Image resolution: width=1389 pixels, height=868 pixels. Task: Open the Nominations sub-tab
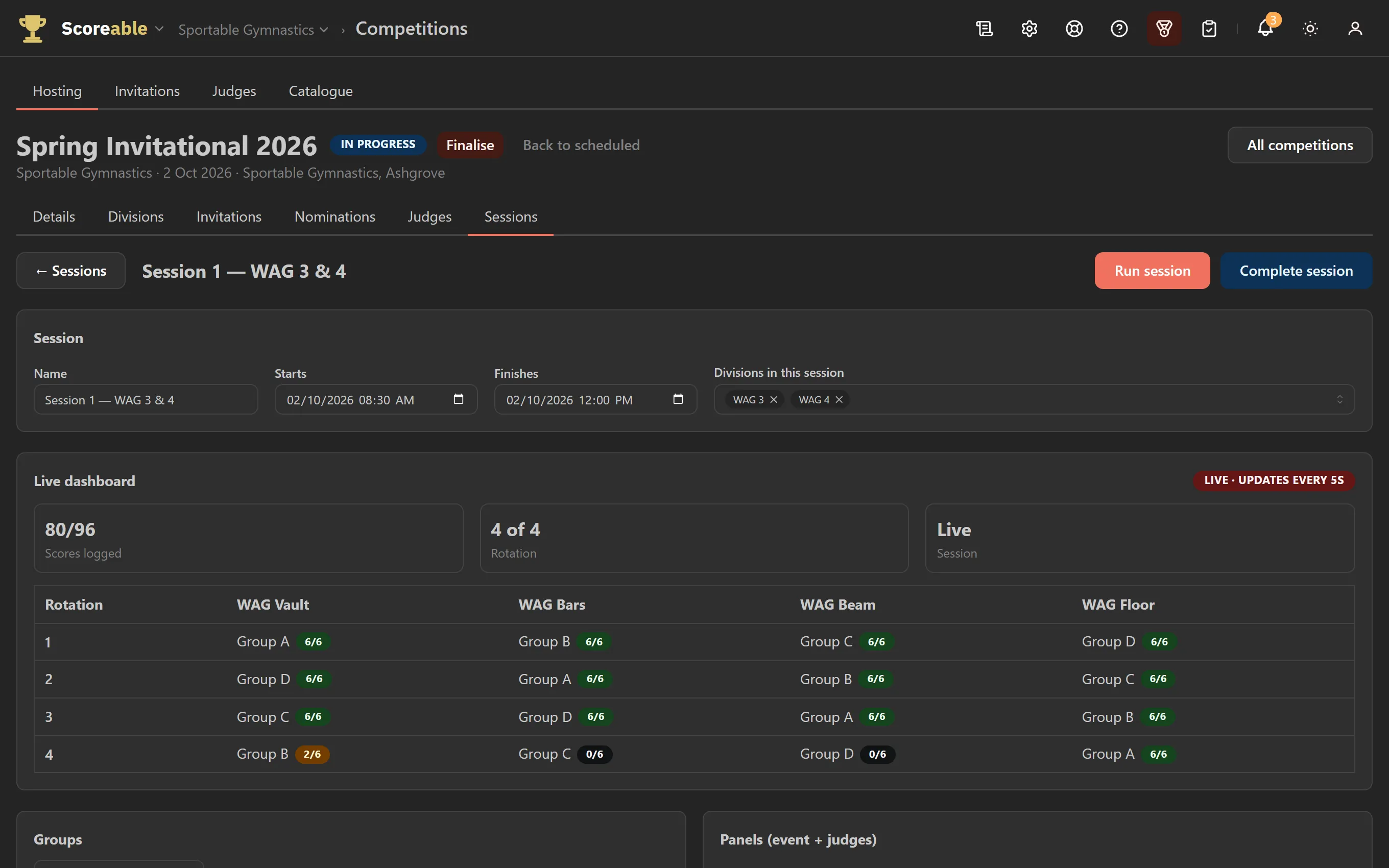point(334,216)
